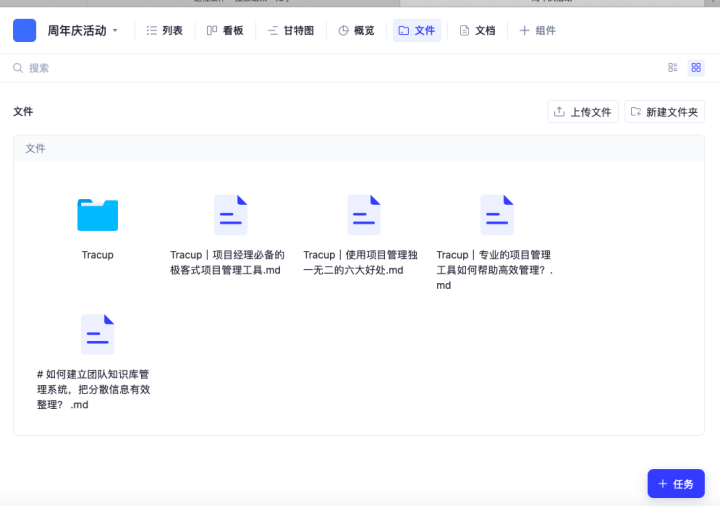
Task: Open the 概览 overview tab
Action: [356, 30]
